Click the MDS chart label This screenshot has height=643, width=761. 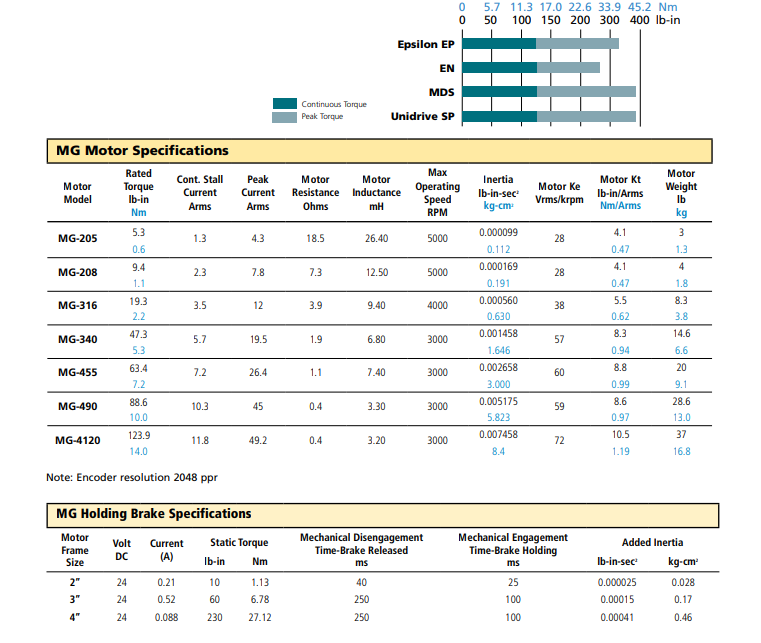pos(442,92)
